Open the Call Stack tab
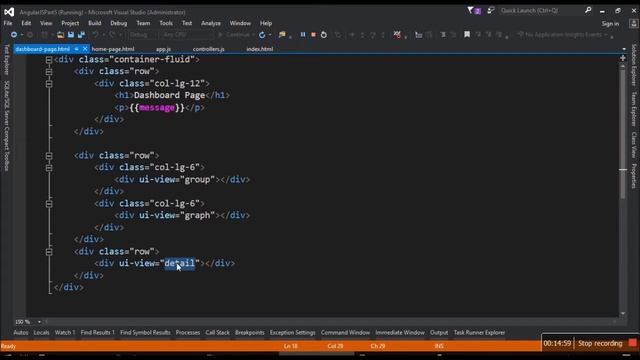Screen dimensions: 640x360 218,333
